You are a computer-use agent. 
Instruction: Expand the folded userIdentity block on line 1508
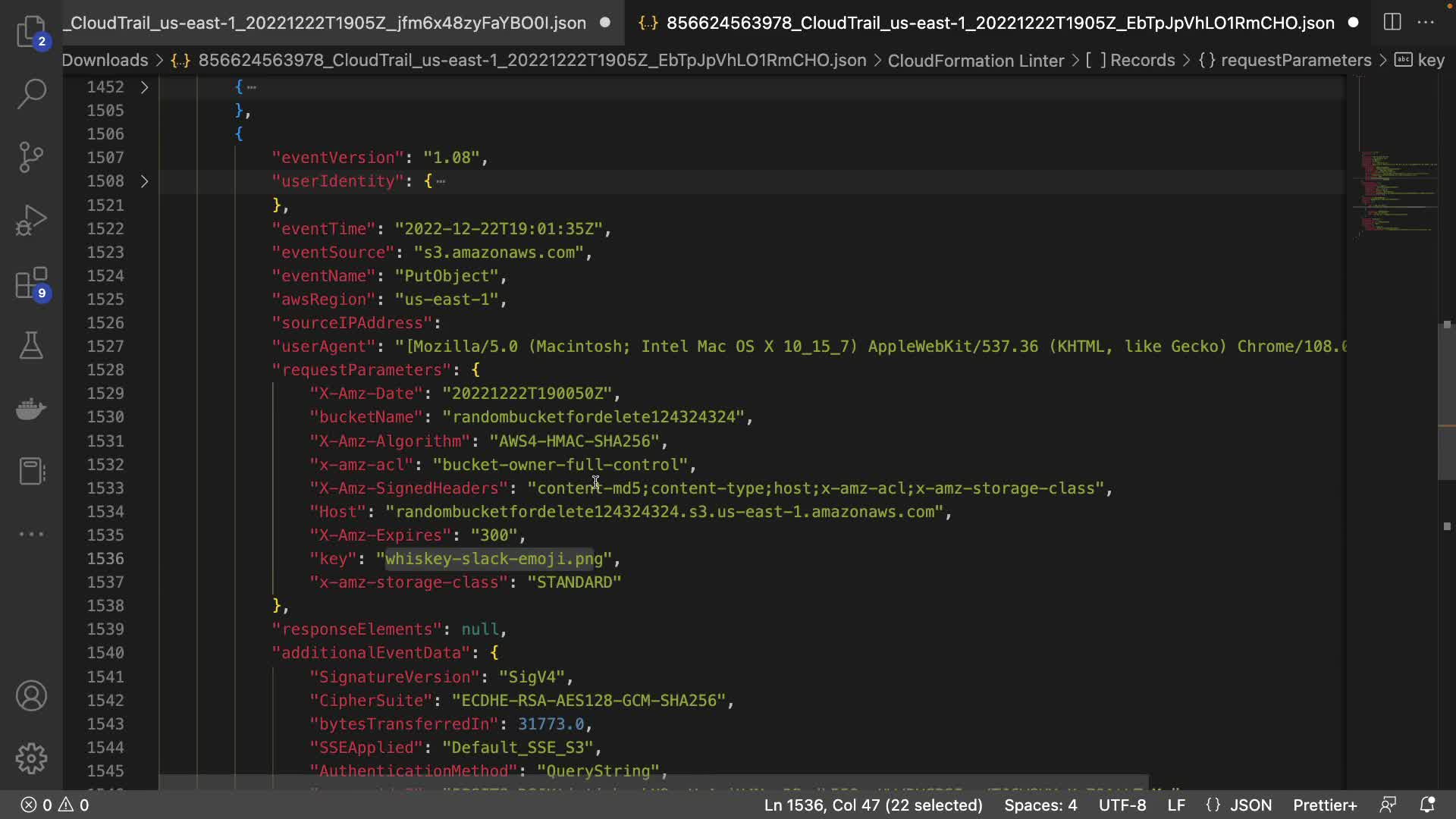[144, 181]
